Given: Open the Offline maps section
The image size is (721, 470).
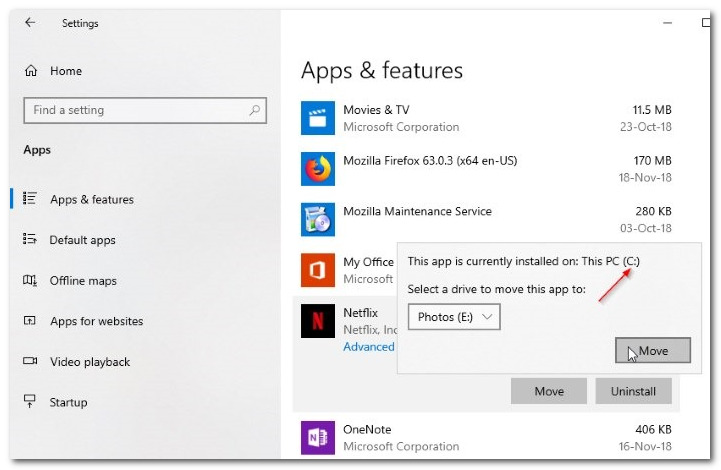Looking at the screenshot, I should 83,281.
